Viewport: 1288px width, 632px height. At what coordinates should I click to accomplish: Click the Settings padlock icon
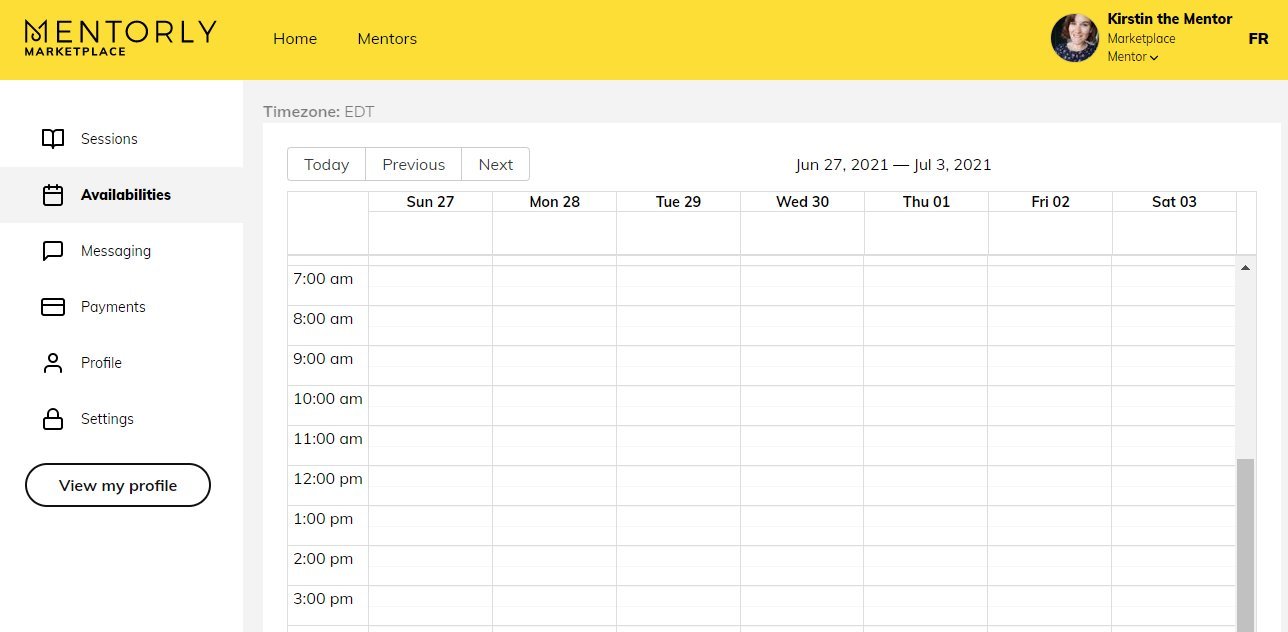(53, 419)
